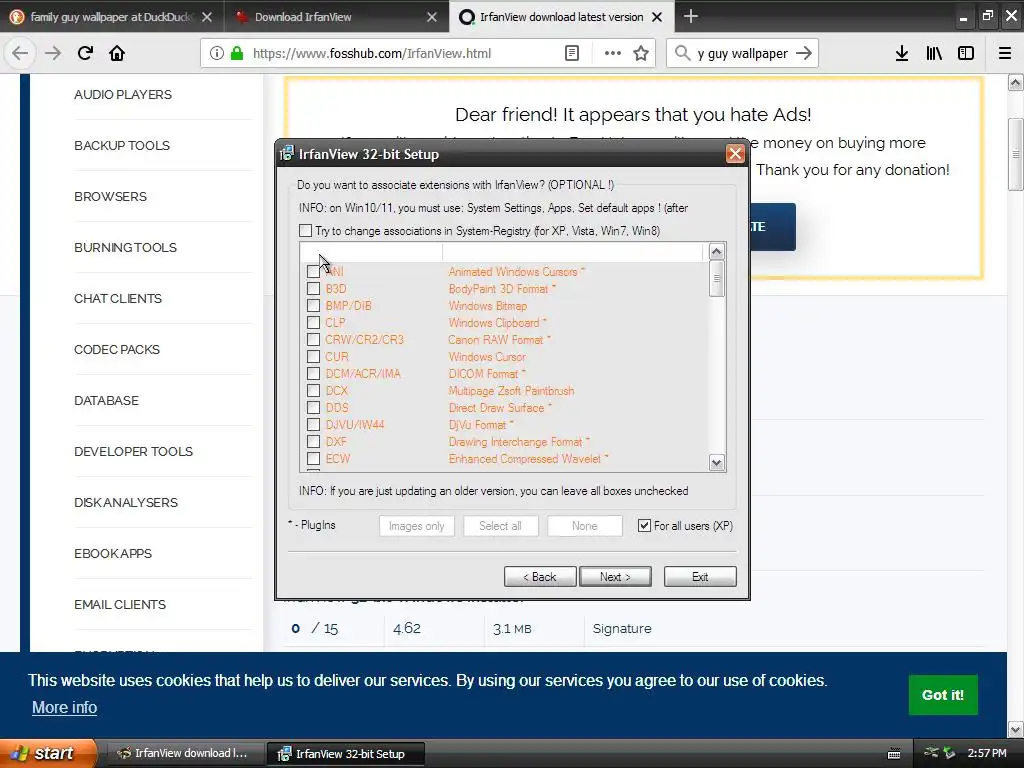Click the keyboard icon in system tray
Image resolution: width=1024 pixels, height=768 pixels.
tap(894, 754)
